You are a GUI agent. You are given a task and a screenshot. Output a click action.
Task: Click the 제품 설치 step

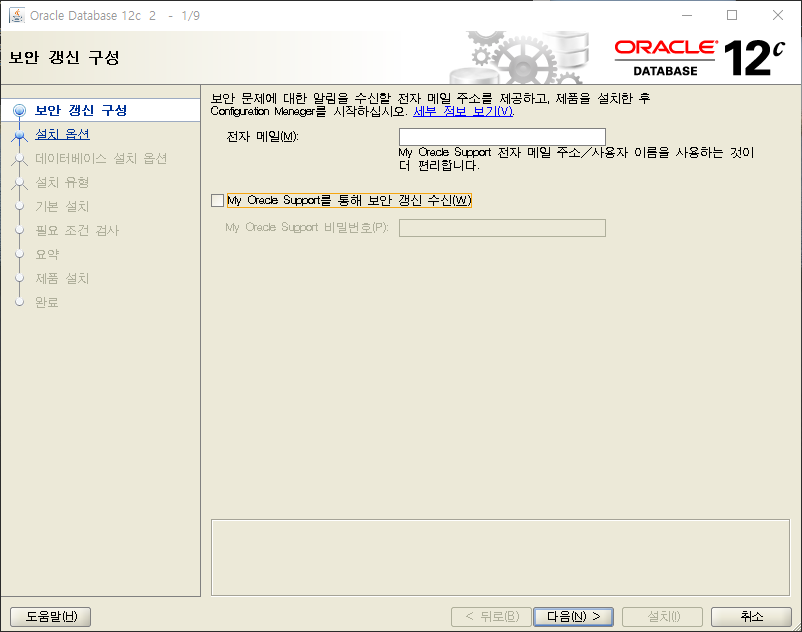click(62, 279)
